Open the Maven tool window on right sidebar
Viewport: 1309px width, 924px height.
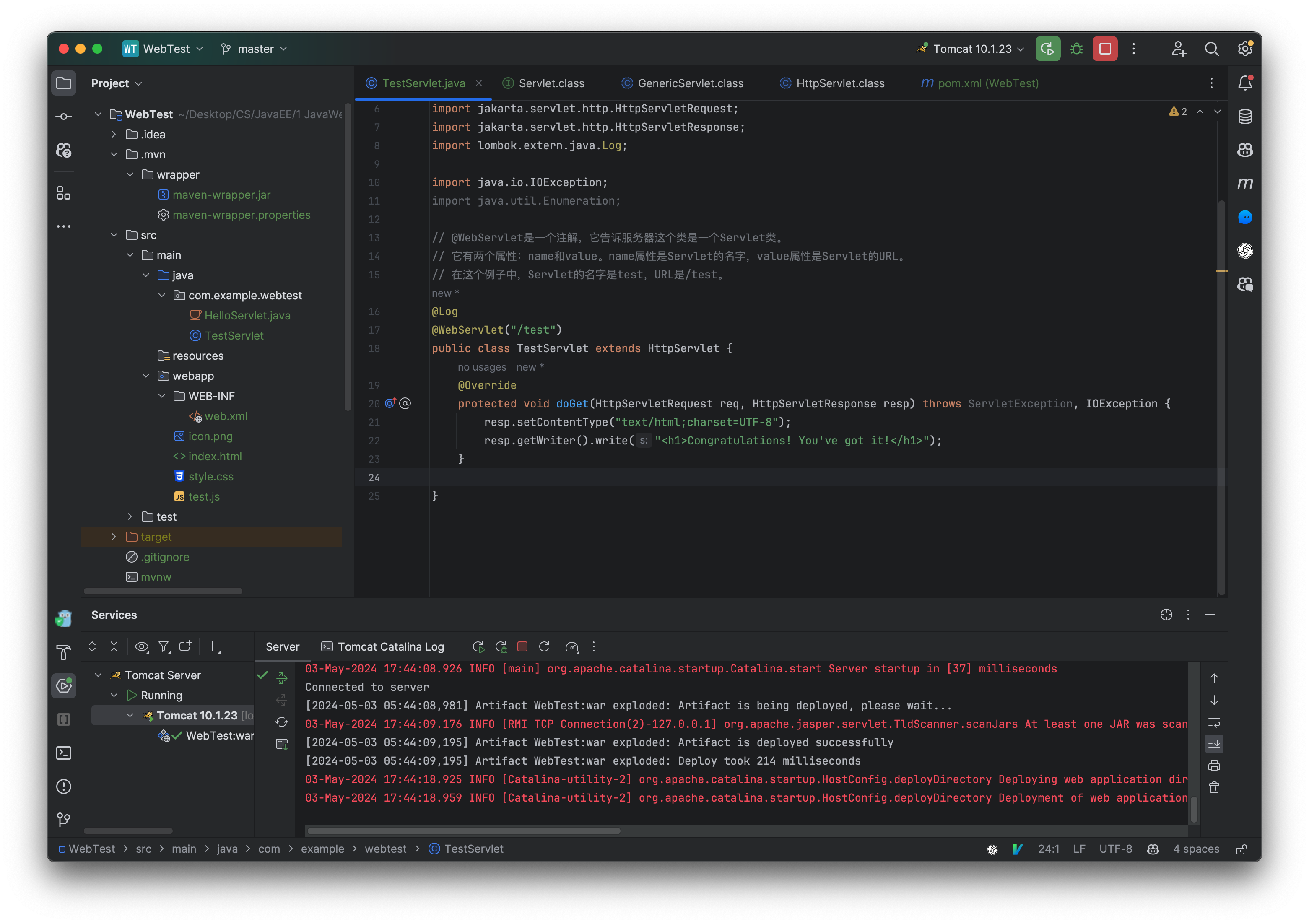[1245, 183]
